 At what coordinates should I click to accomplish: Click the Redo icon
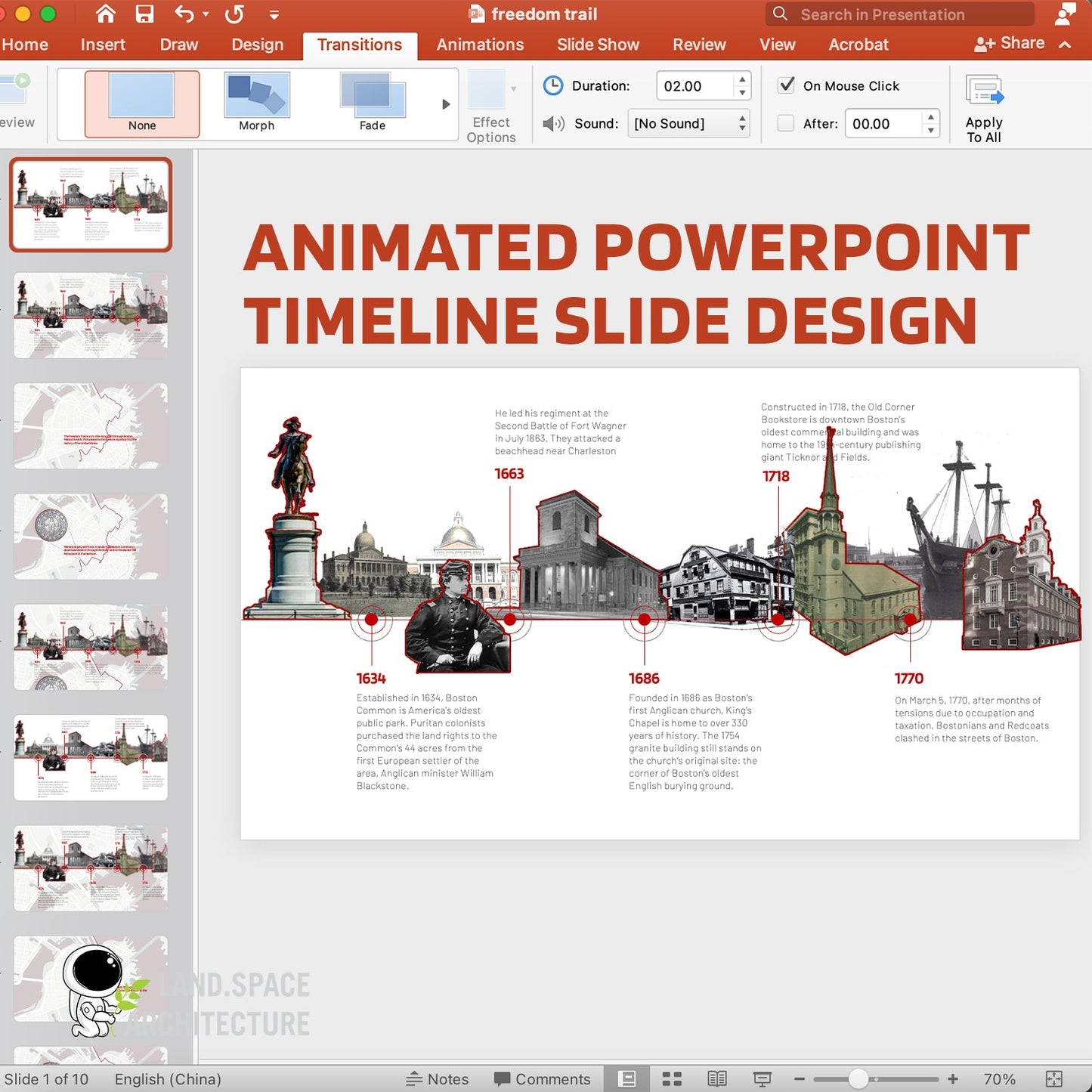pyautogui.click(x=234, y=14)
